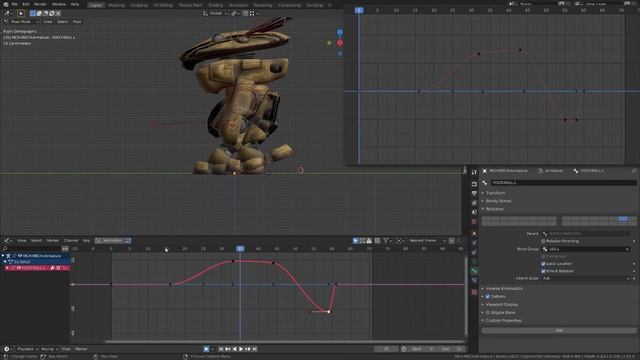640x360 pixels.
Task: Play the animation forward
Action: tap(241, 349)
